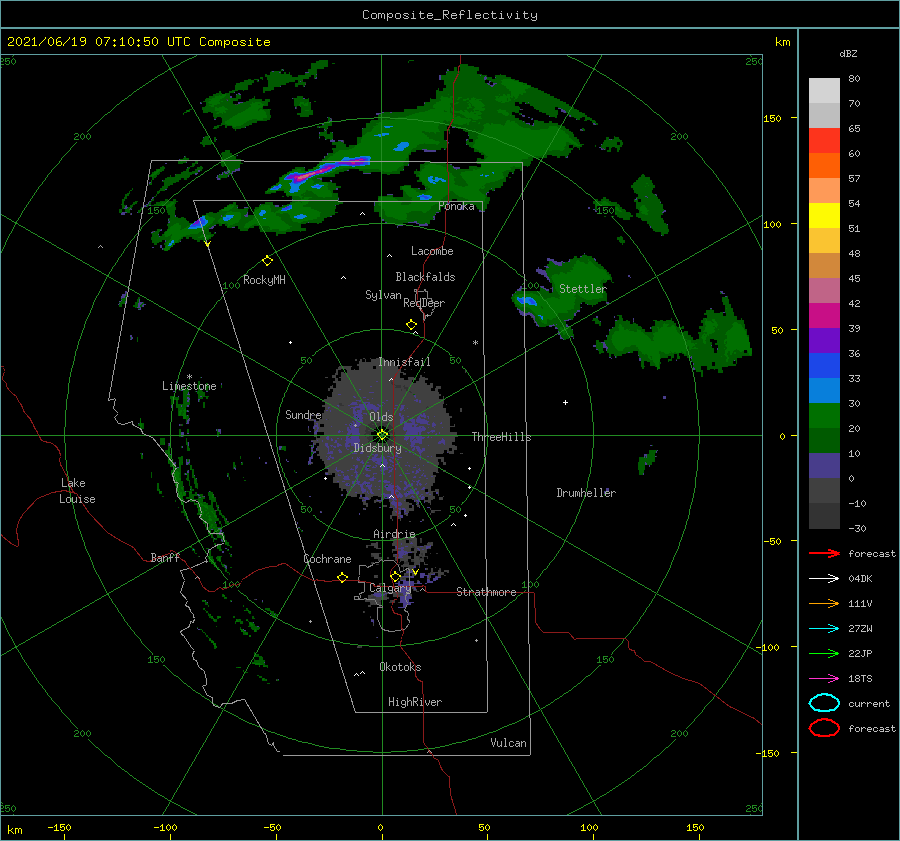Click the Lake Louise label
The height and width of the screenshot is (841, 900).
[77, 491]
